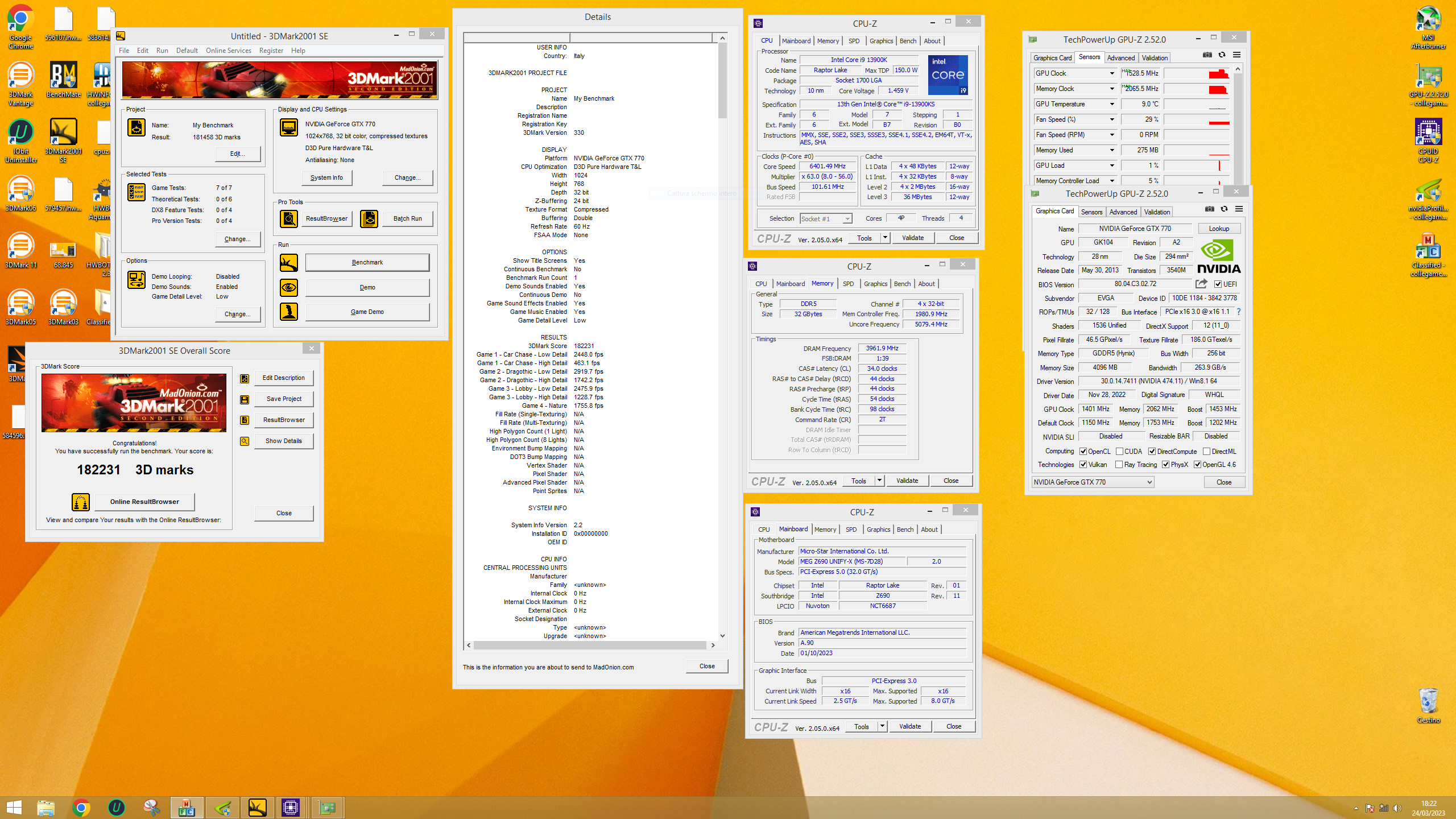Viewport: 1456px width, 819px height.
Task: Toggle the UEFI checkbox in GPU-Z
Action: pyautogui.click(x=1218, y=284)
